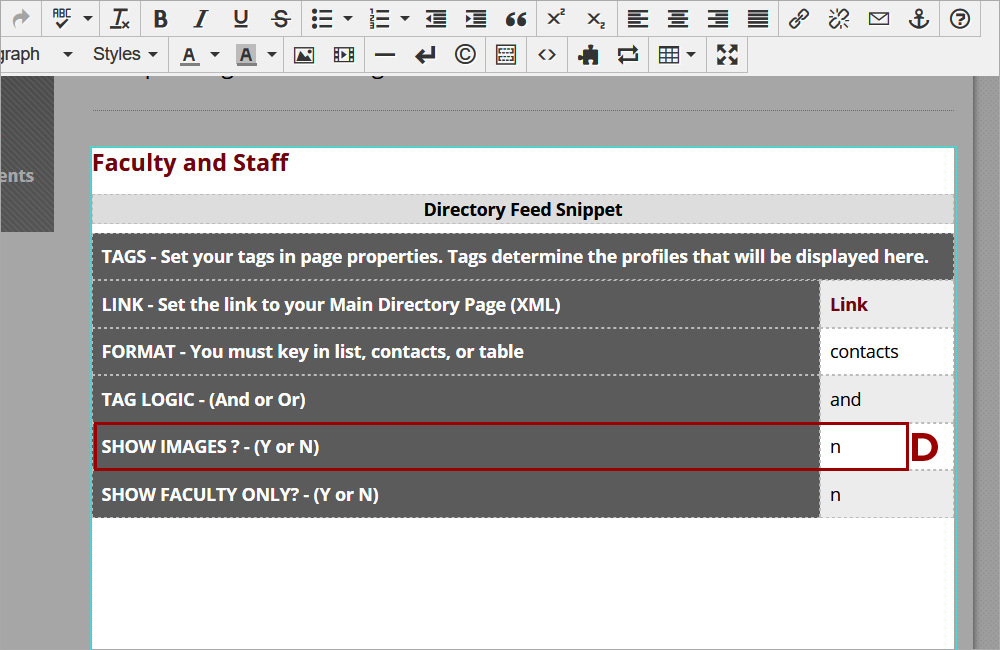Screen dimensions: 1000x650
Task: Click the unlink icon
Action: 838,18
